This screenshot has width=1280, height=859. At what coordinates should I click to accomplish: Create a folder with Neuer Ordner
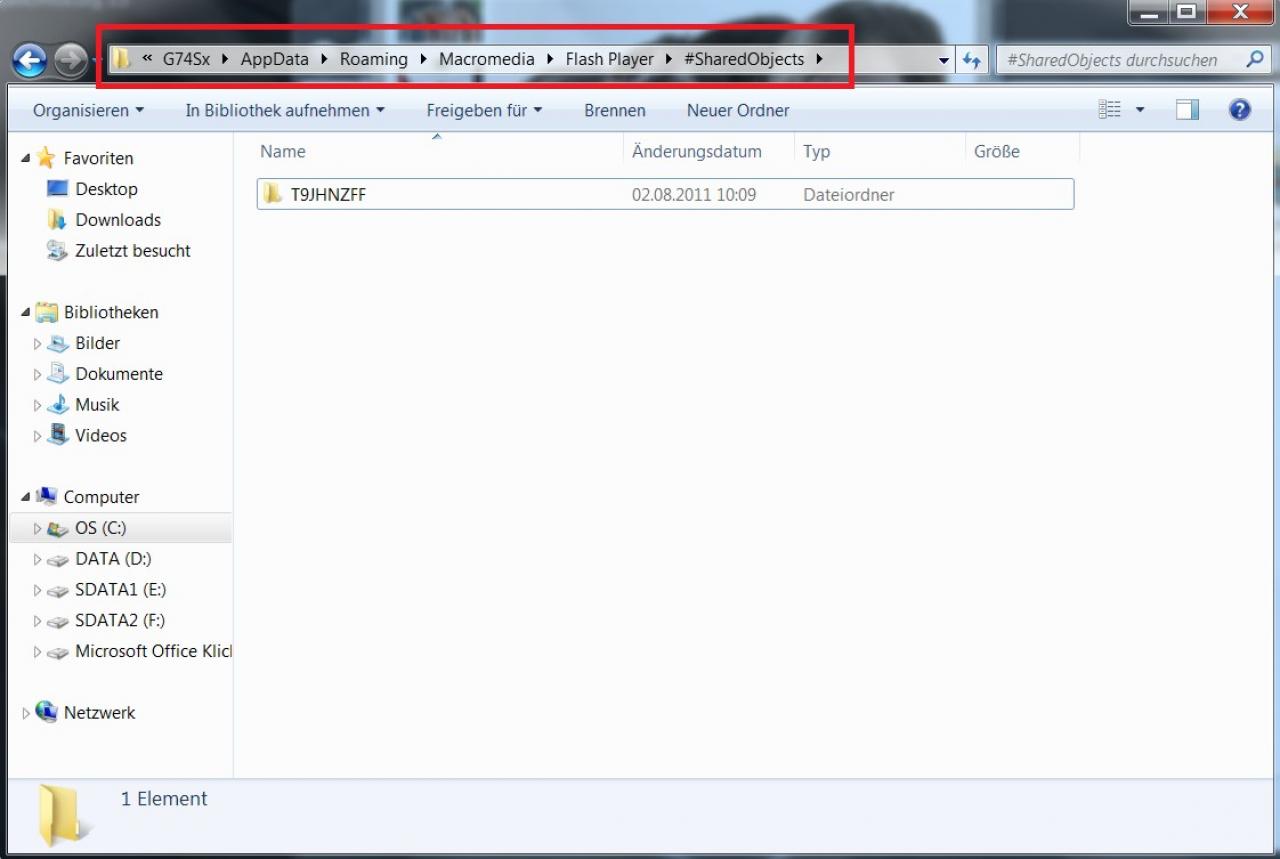[x=738, y=110]
